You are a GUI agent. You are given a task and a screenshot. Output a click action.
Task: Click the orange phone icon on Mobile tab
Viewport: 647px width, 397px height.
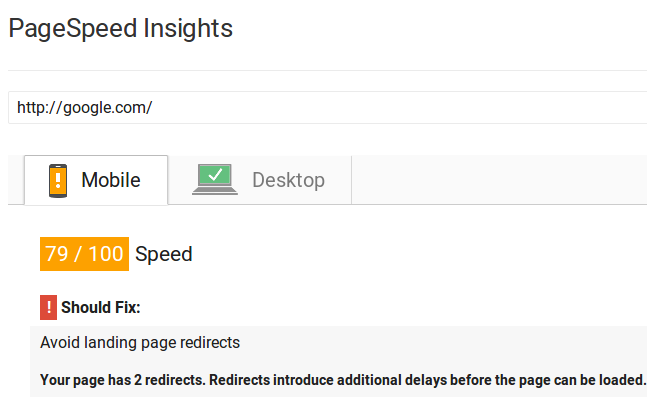pyautogui.click(x=58, y=181)
